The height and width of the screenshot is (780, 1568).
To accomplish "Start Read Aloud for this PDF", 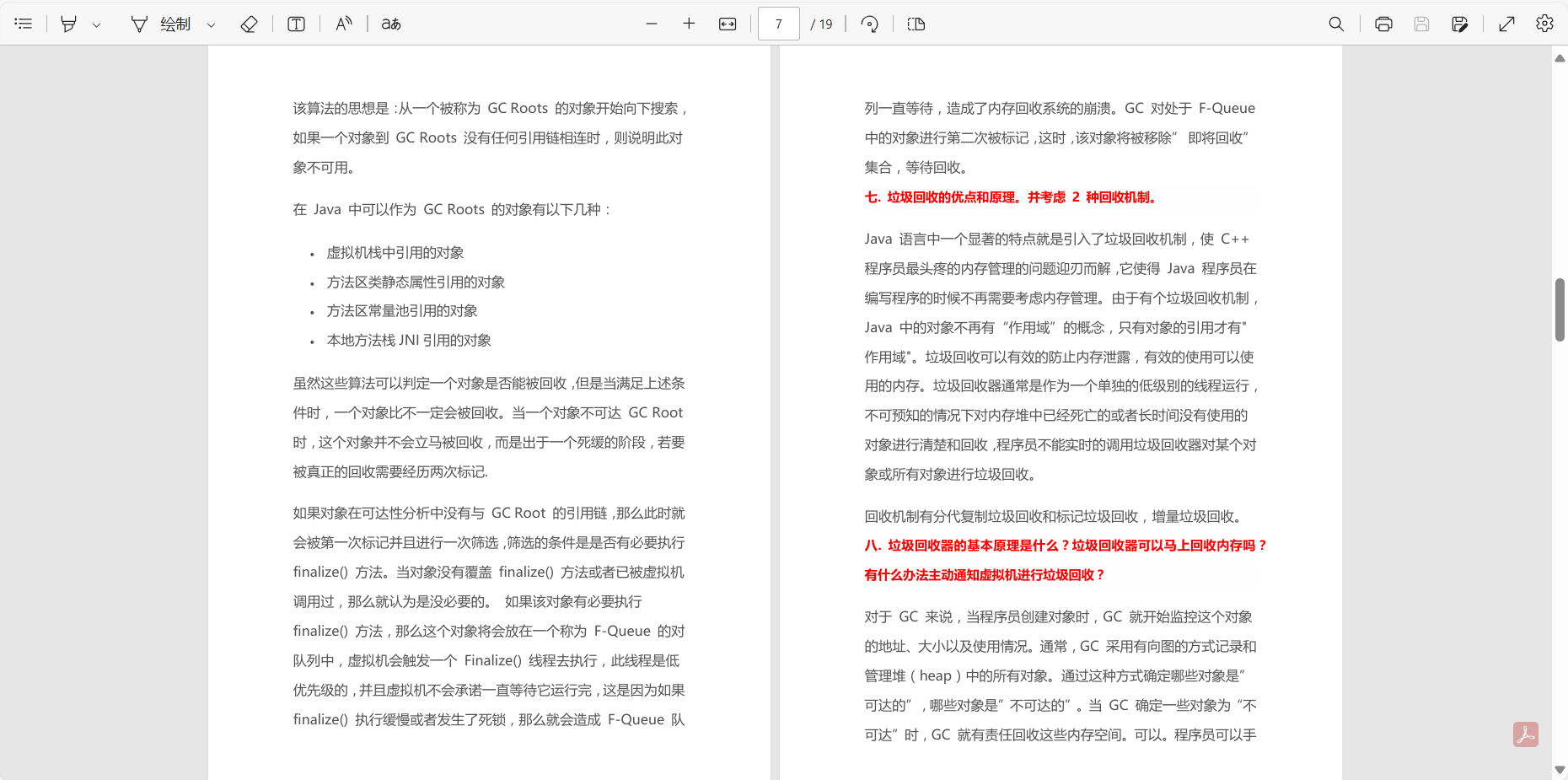I will pos(343,24).
